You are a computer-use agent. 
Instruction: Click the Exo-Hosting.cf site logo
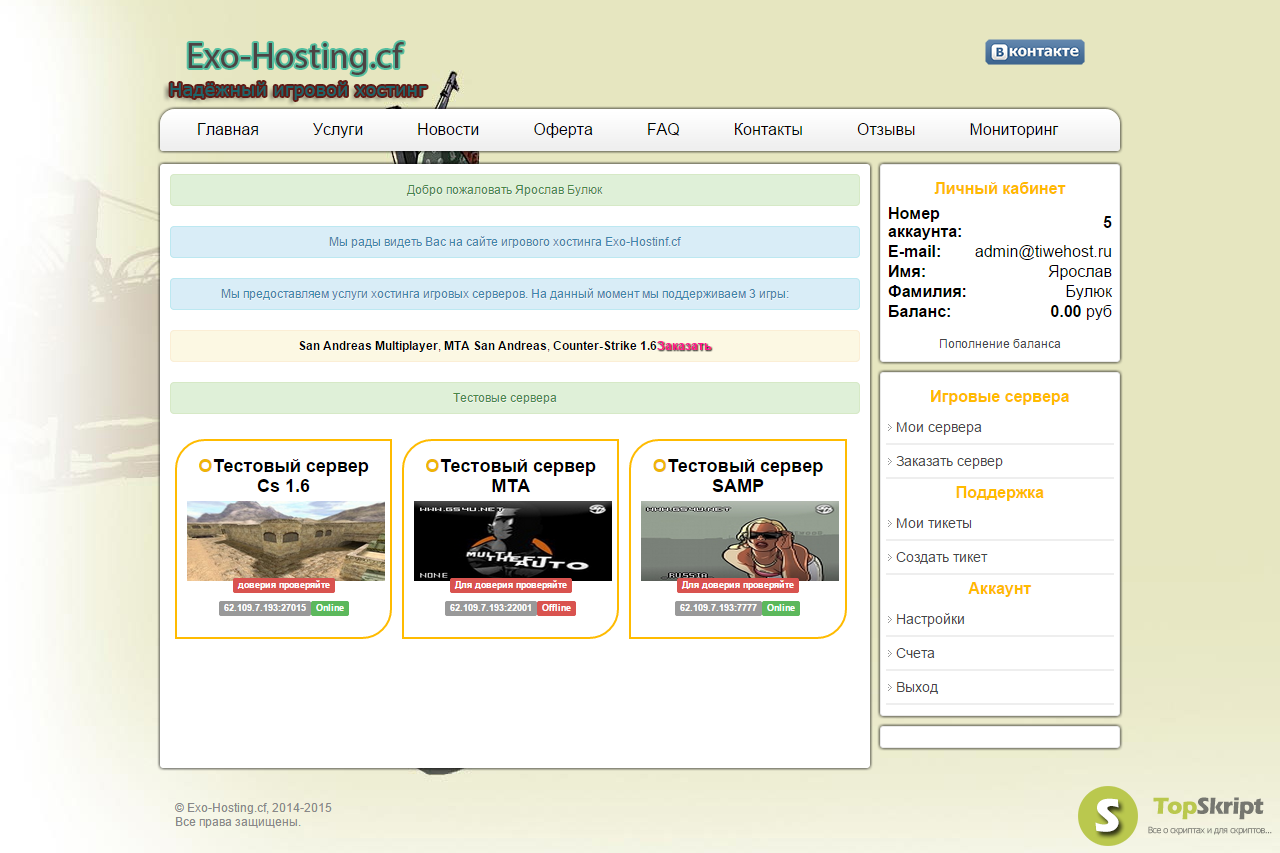click(296, 58)
